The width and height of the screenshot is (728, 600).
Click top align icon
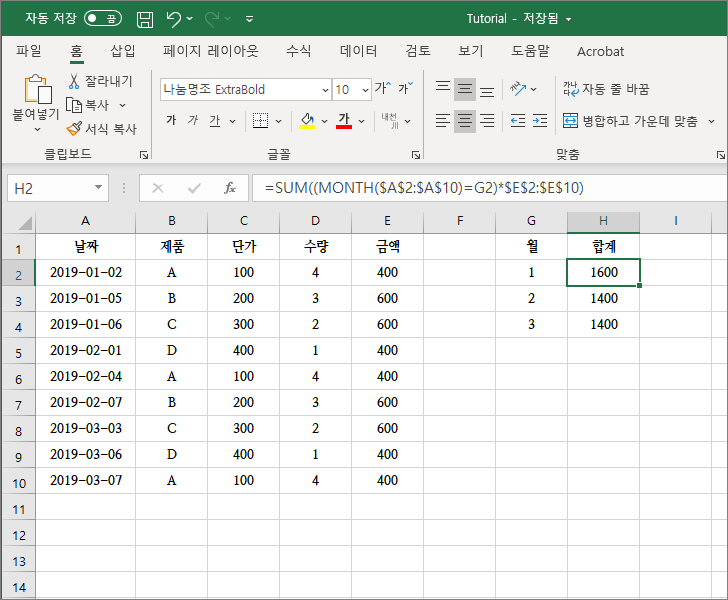click(x=442, y=88)
